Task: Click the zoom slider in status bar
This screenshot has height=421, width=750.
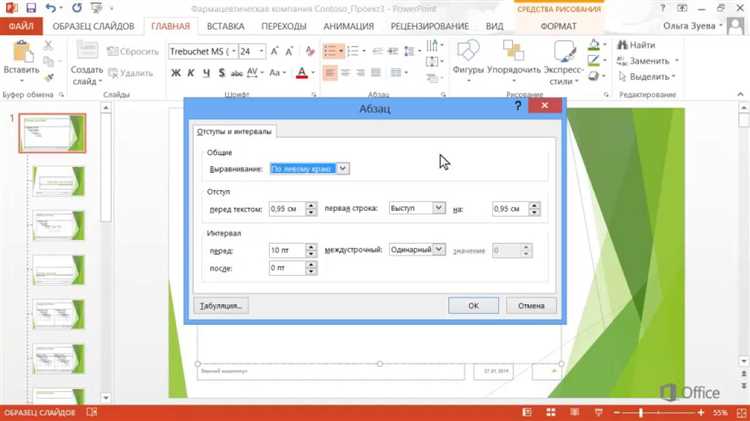Action: tap(641, 412)
